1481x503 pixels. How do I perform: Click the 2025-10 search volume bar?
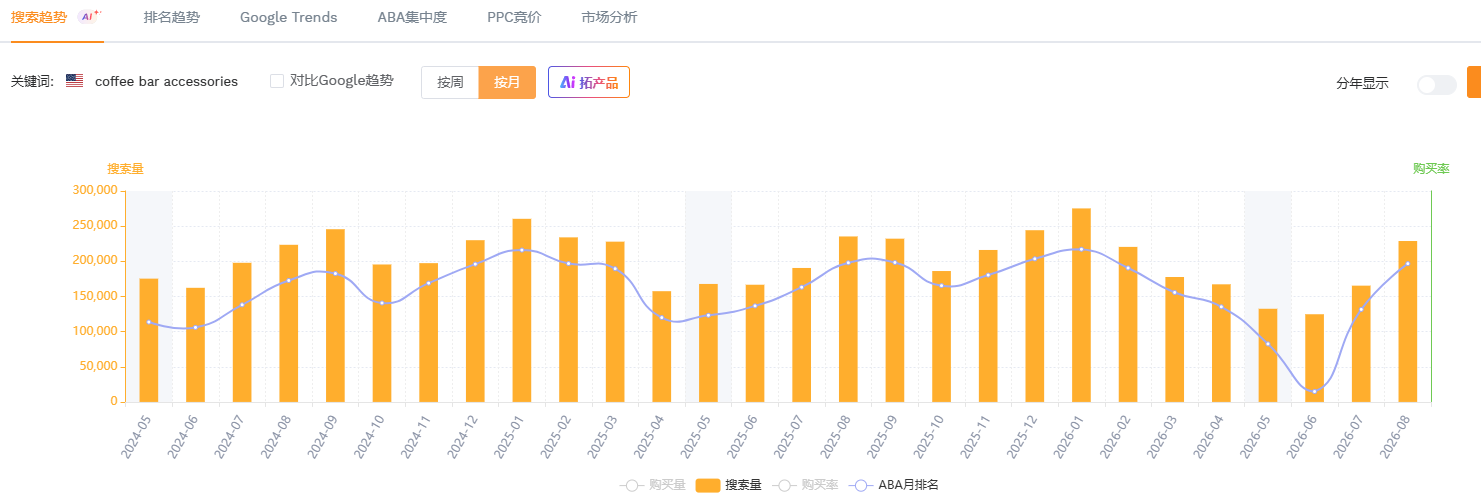[941, 336]
